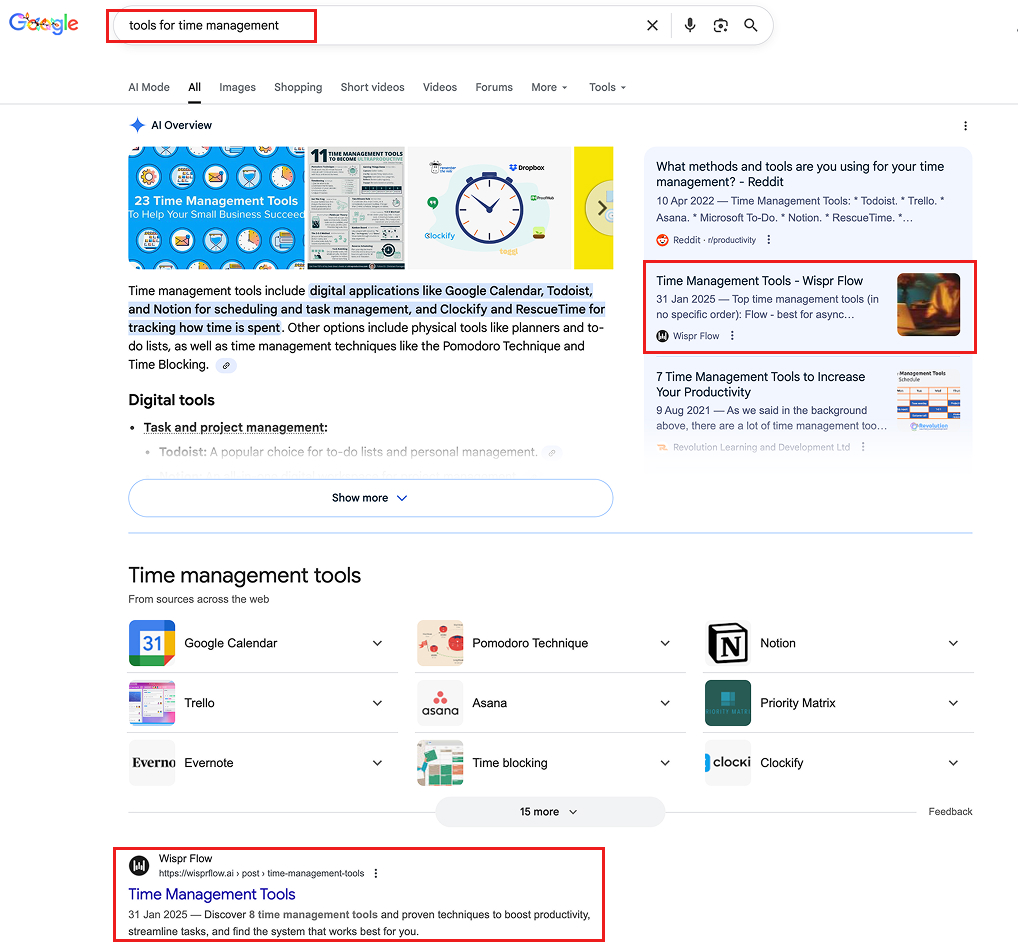Click the Reddit icon next to r/productivity
The width and height of the screenshot is (1018, 947).
(x=661, y=239)
